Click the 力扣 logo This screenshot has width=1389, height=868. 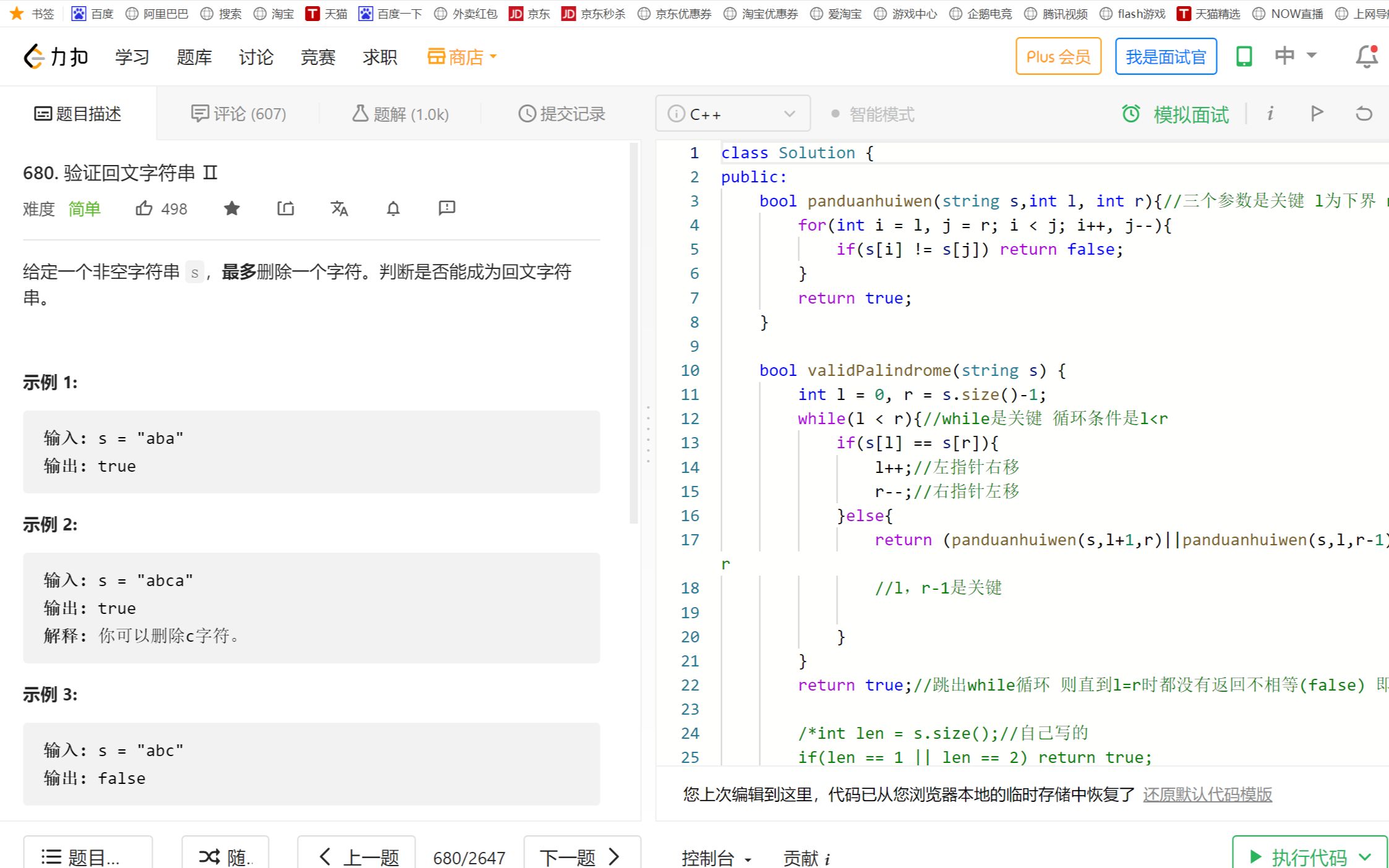click(x=56, y=56)
